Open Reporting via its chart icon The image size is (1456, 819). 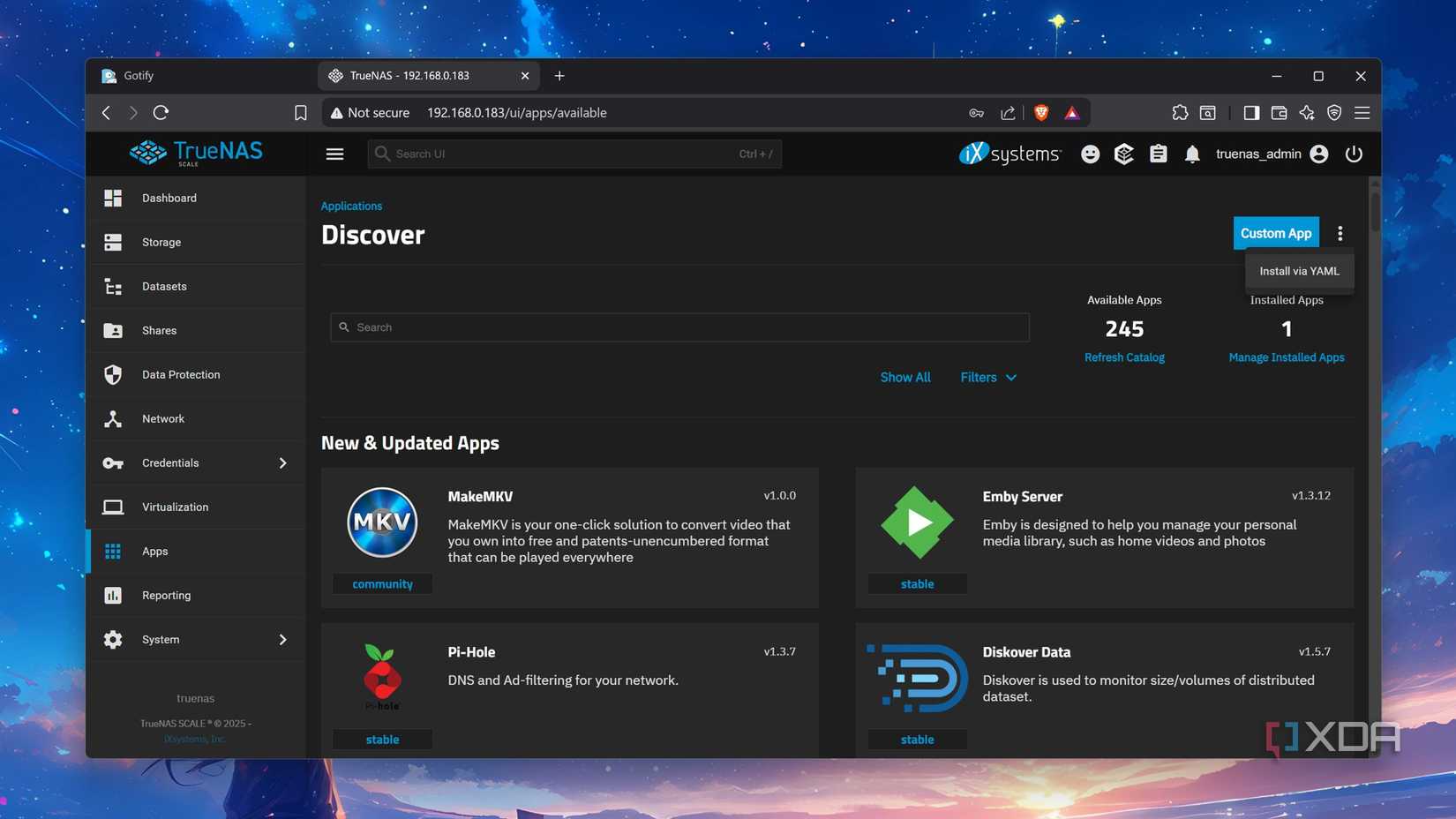tap(113, 595)
